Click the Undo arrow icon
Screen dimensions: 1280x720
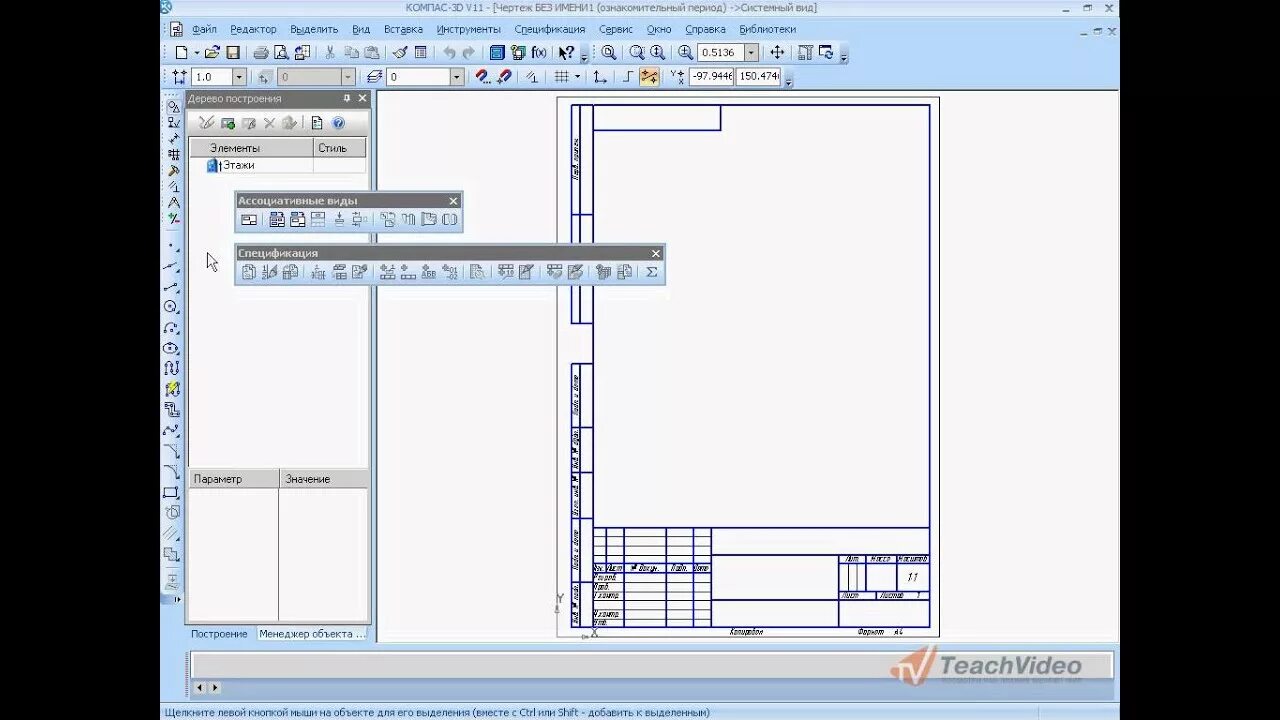(449, 53)
